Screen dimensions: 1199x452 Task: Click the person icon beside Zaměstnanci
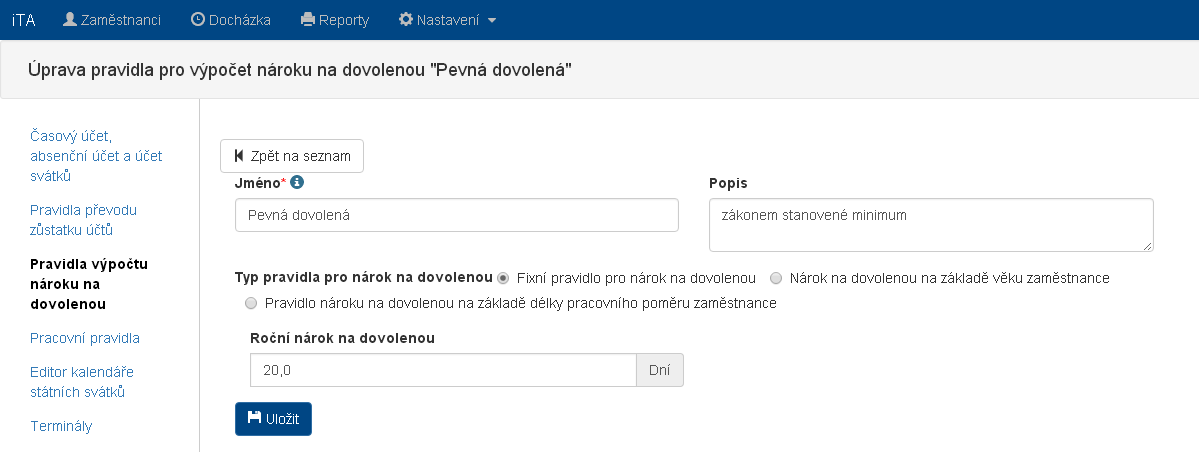[70, 19]
